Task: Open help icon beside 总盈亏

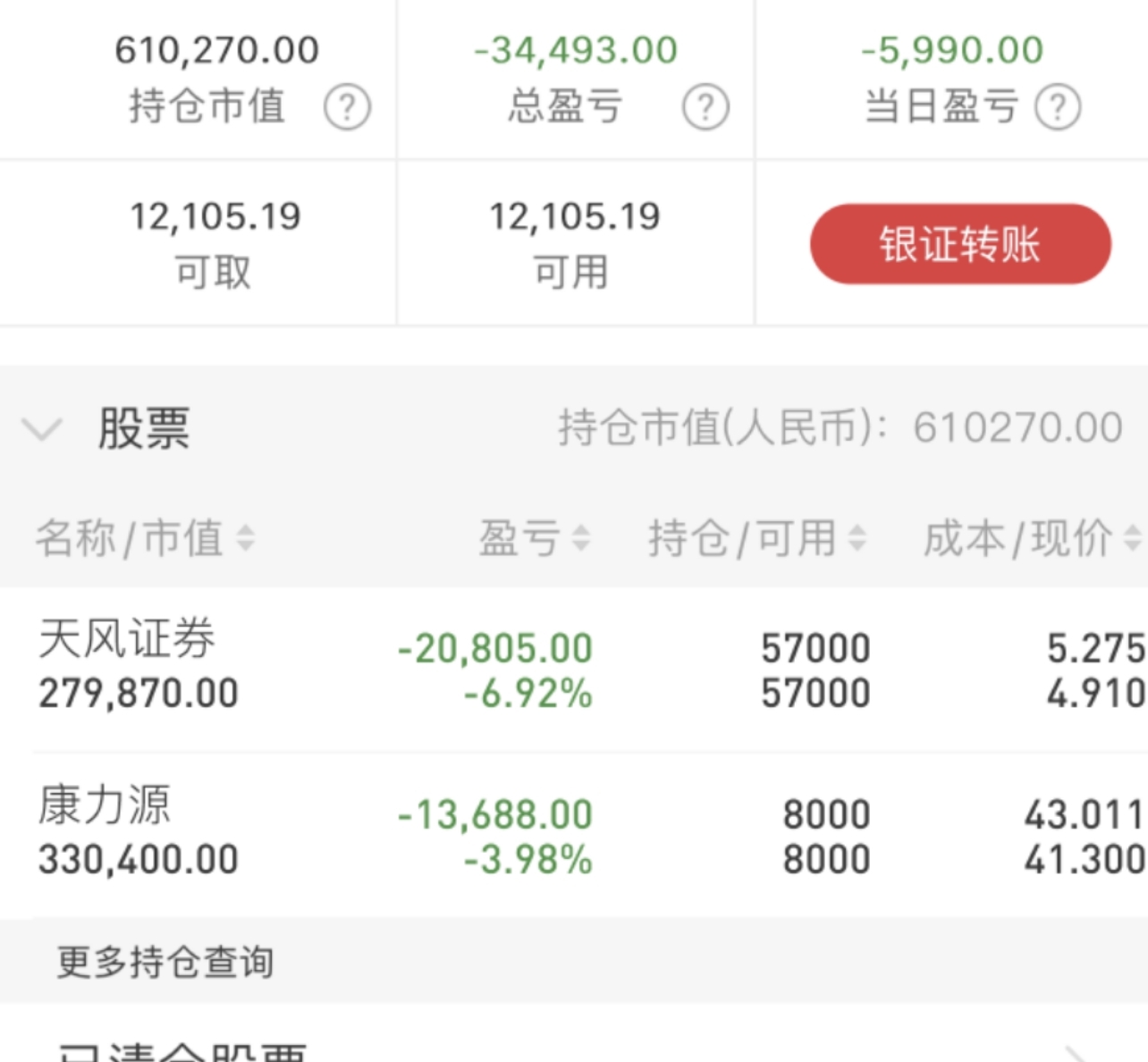Action: [705, 108]
